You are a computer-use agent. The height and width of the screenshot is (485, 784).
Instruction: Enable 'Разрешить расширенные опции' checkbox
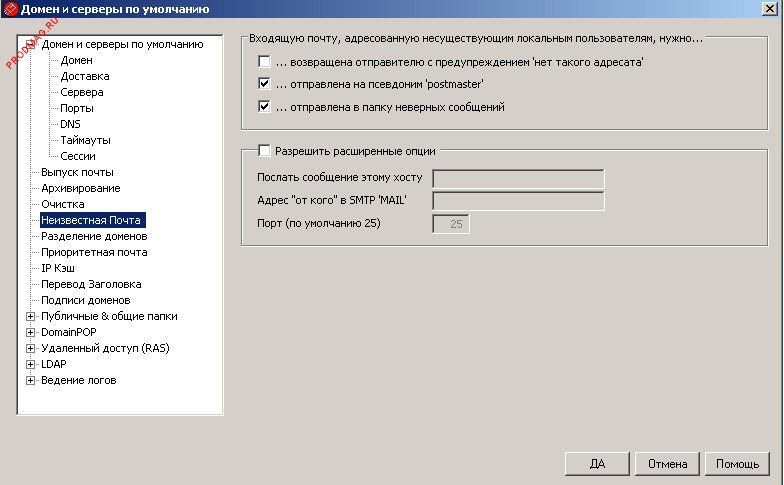tap(265, 151)
